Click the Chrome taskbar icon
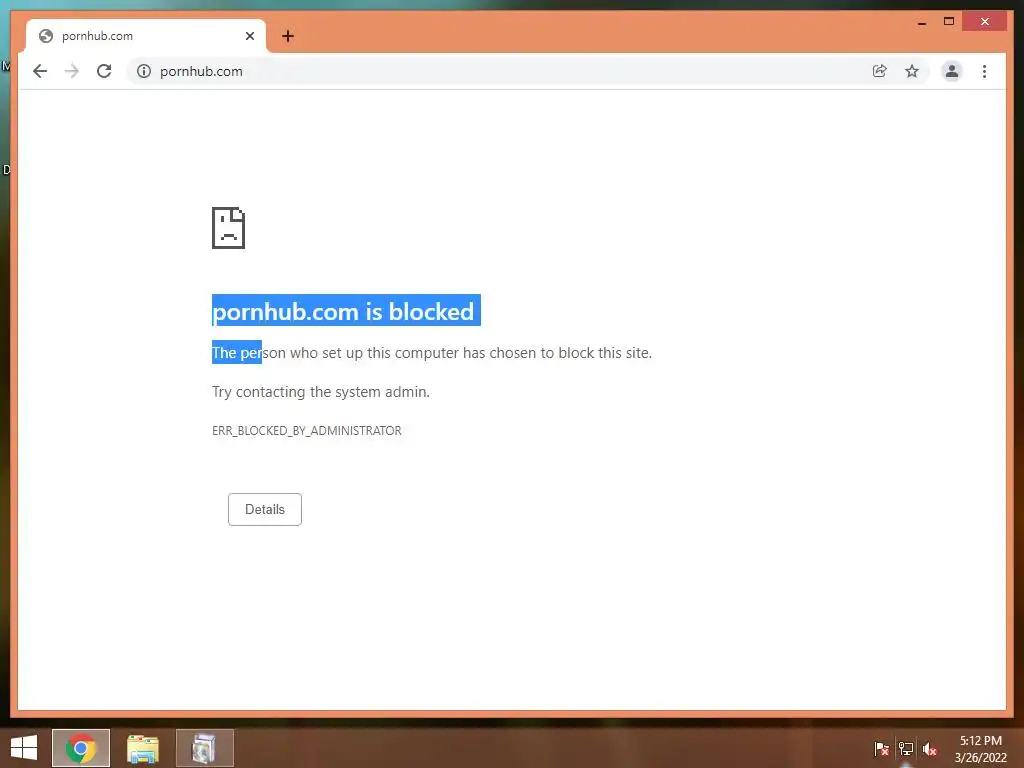This screenshot has width=1024, height=768. tap(81, 748)
